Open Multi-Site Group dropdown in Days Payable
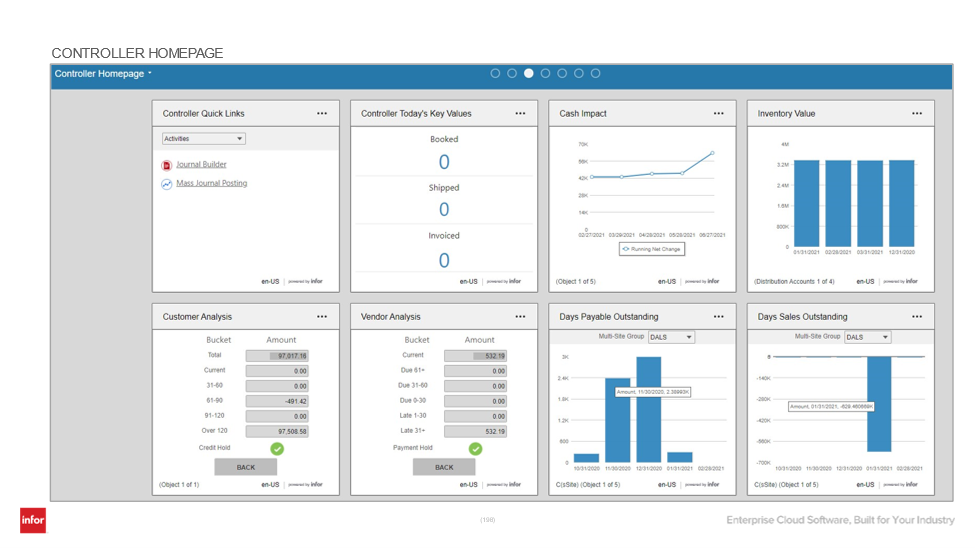Screen dimensions: 975x548 pyautogui.click(x=672, y=337)
